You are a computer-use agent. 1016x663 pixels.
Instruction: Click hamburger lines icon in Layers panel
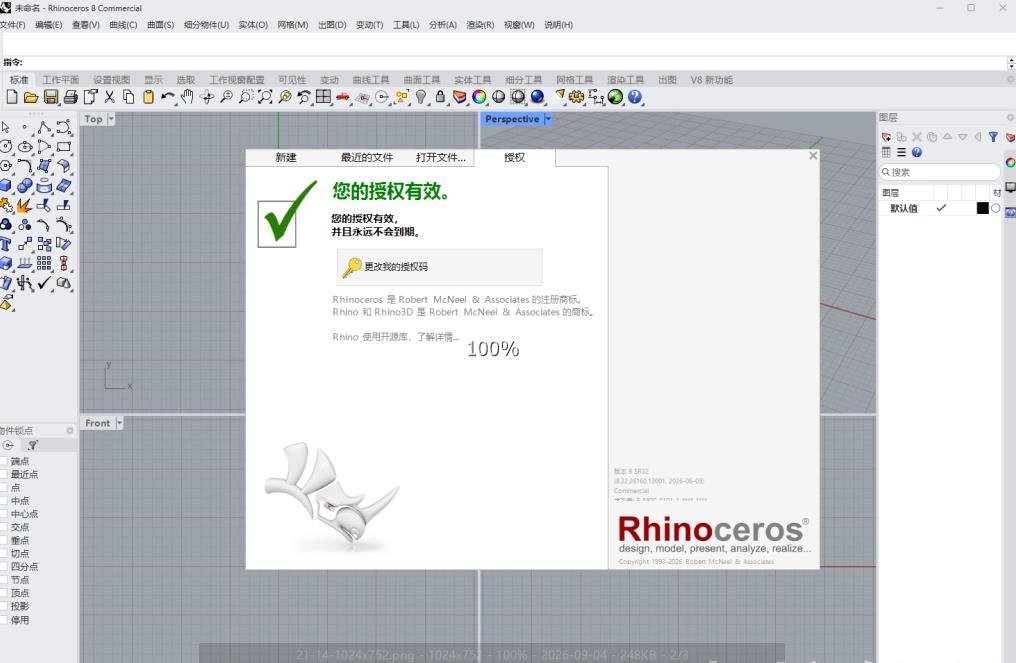(901, 152)
